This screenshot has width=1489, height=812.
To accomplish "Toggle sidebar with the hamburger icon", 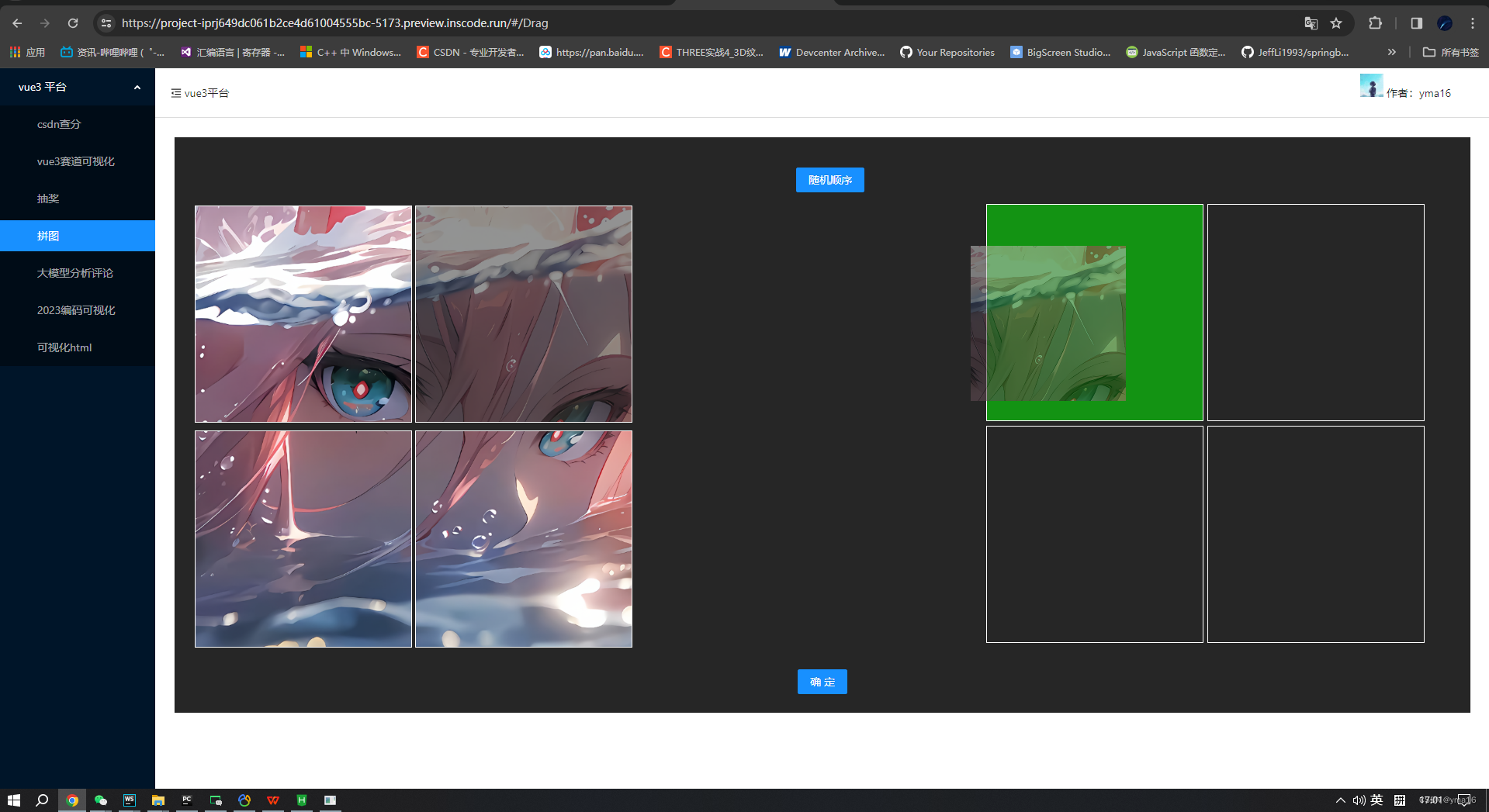I will tap(176, 93).
